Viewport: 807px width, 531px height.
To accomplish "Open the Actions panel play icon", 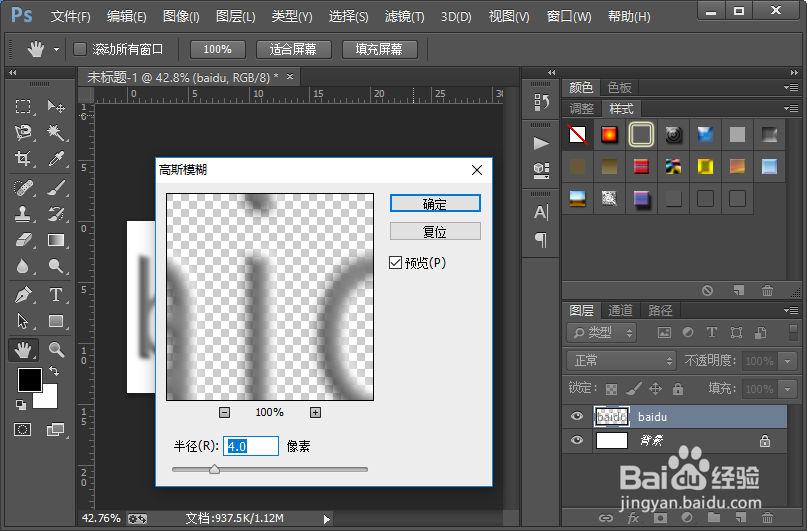I will click(x=541, y=143).
